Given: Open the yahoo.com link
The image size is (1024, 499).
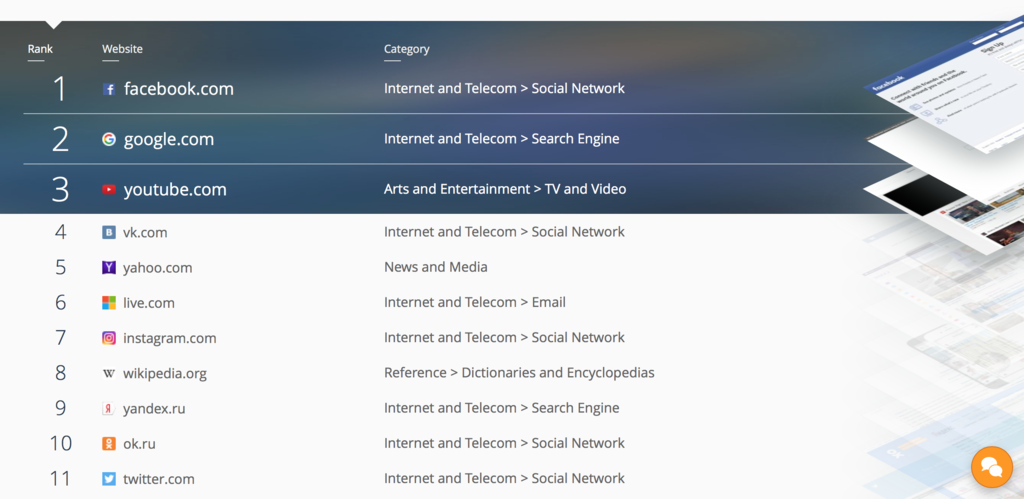Looking at the screenshot, I should tap(157, 268).
